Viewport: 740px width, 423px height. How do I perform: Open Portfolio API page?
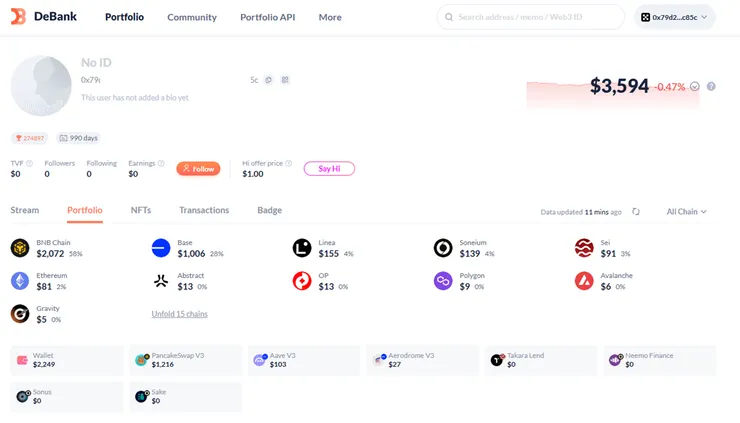point(268,17)
